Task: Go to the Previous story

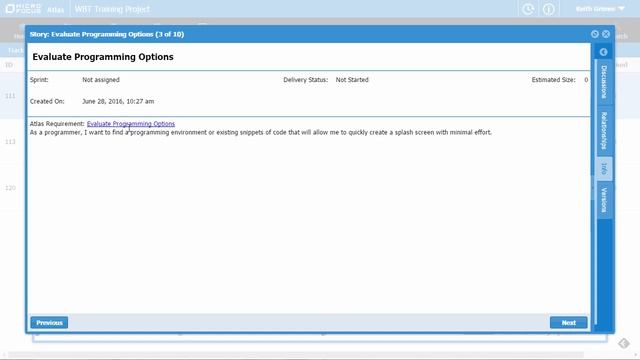Action: (x=49, y=322)
